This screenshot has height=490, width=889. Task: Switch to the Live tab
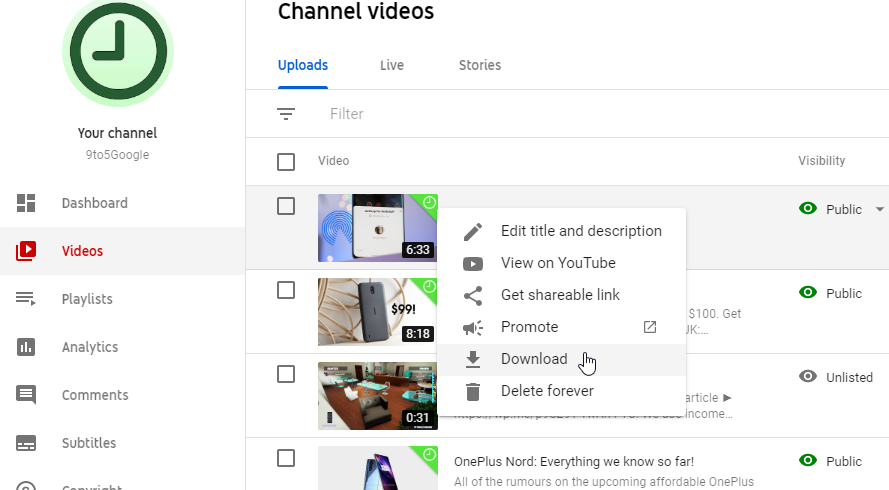tap(392, 65)
